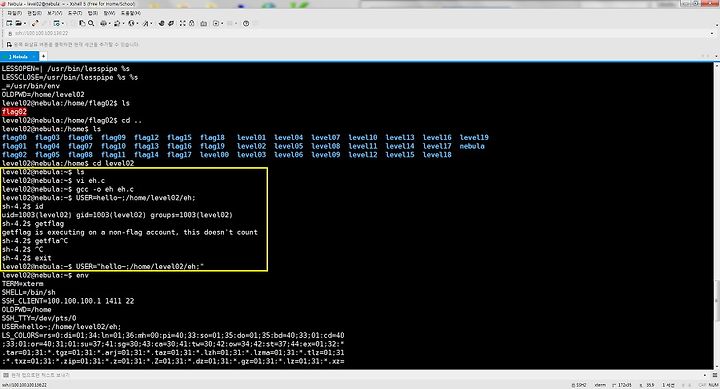The height and width of the screenshot is (389, 720).
Task: Click the color scheme palette icon
Action: (x=117, y=23)
